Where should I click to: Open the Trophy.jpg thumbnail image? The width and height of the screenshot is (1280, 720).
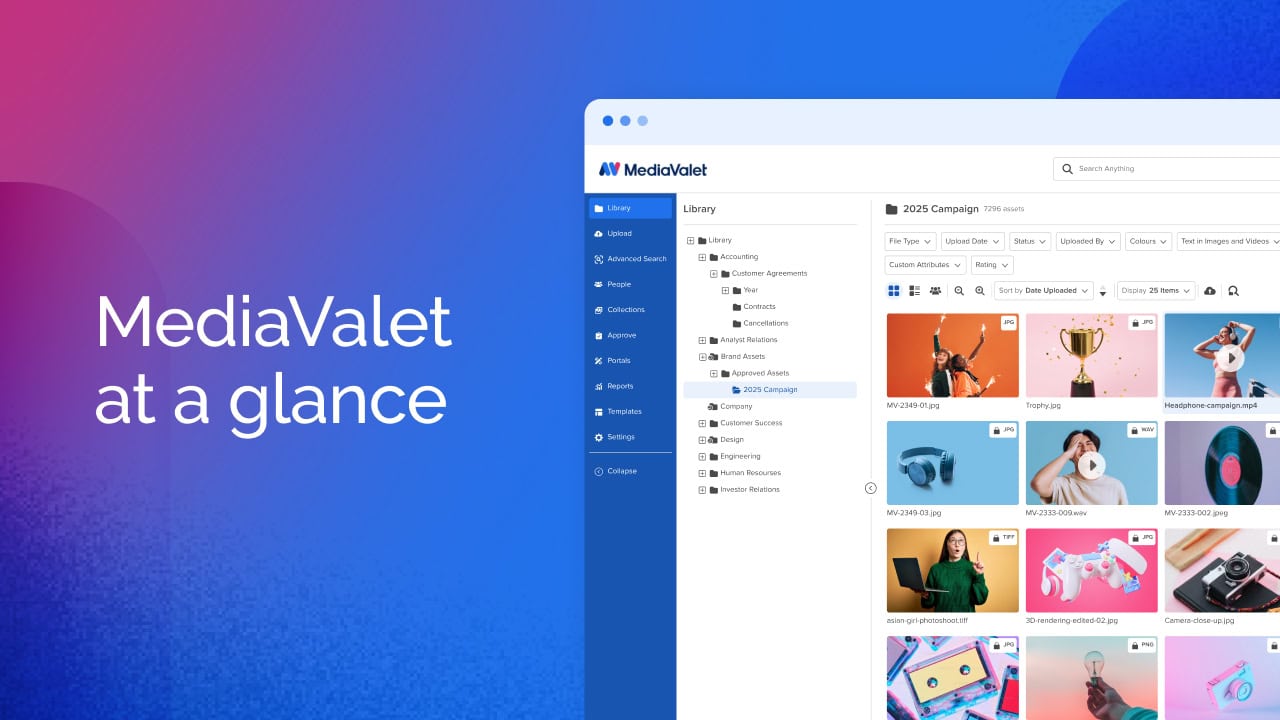pyautogui.click(x=1092, y=355)
